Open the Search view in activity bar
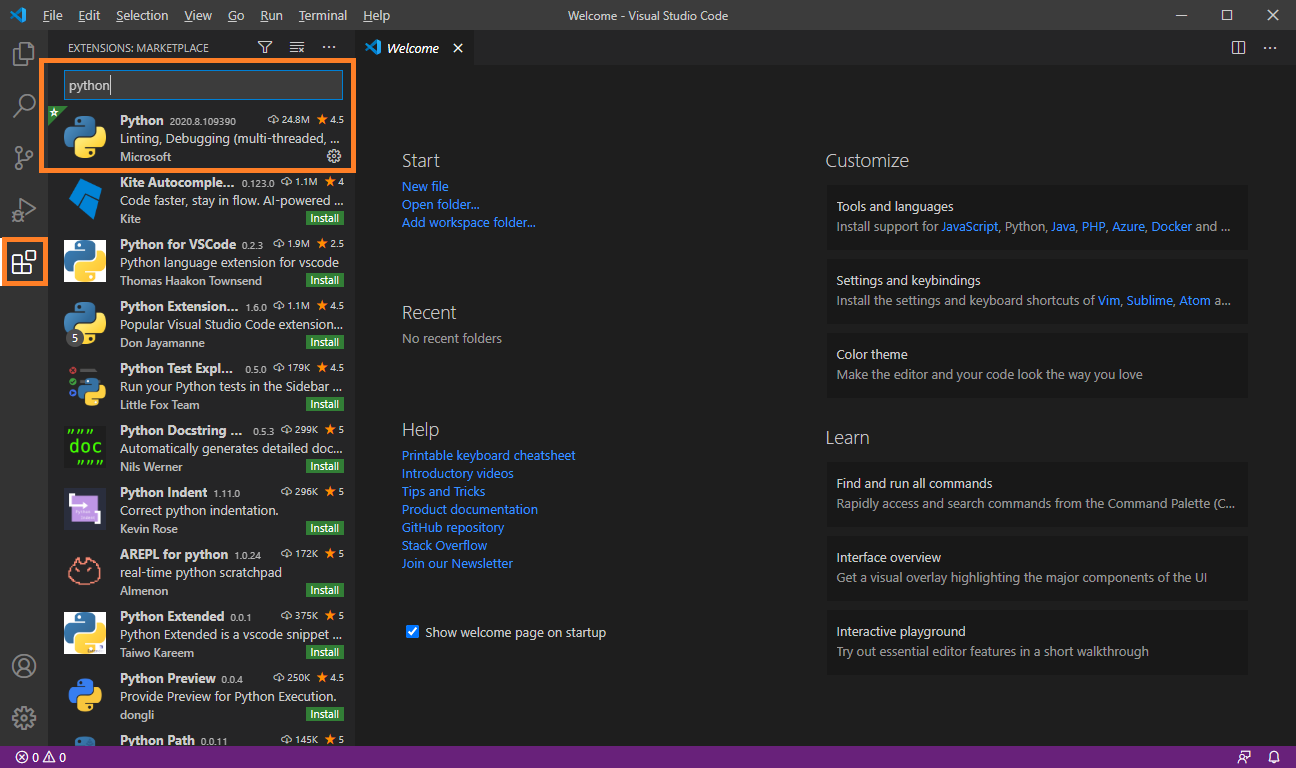The width and height of the screenshot is (1296, 768). (24, 106)
